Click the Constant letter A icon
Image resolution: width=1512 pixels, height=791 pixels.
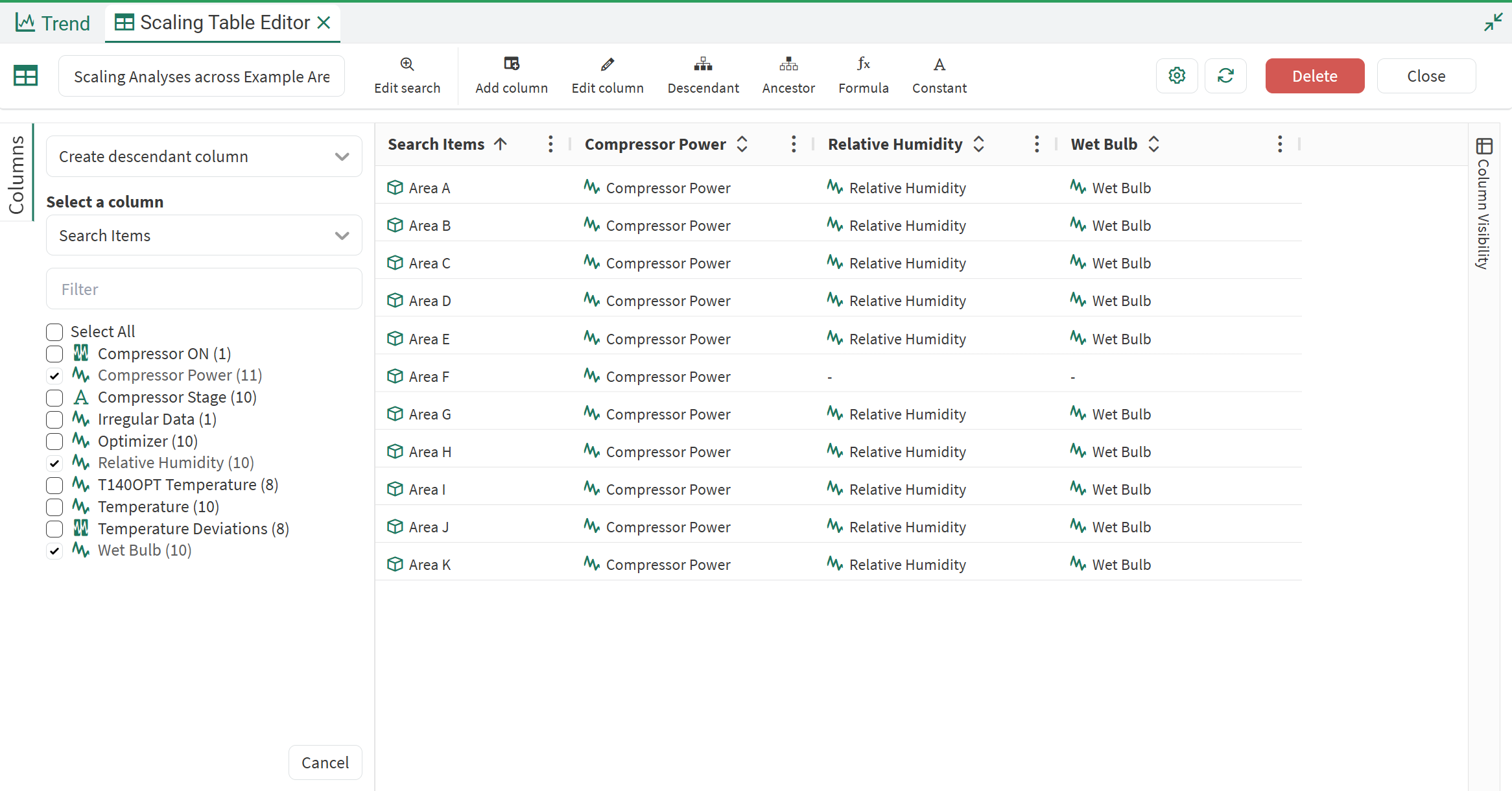pos(939,64)
